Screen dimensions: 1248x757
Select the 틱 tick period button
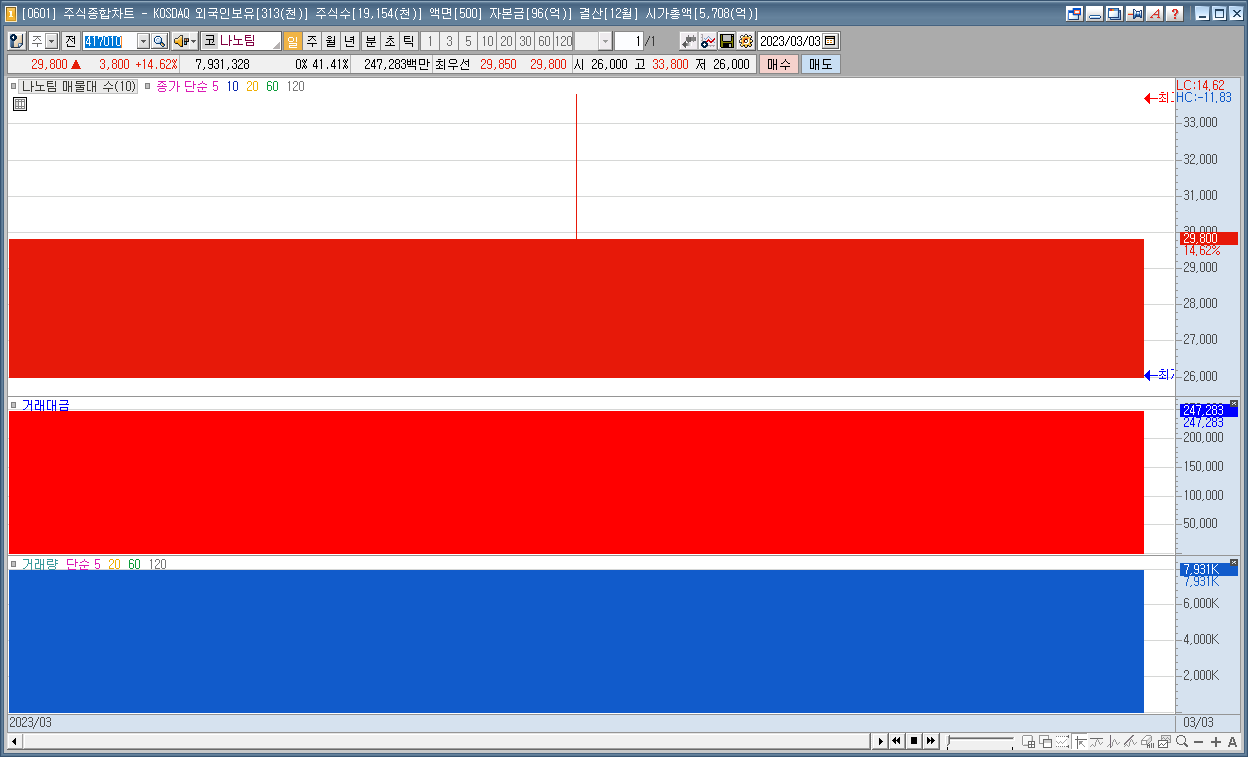409,41
